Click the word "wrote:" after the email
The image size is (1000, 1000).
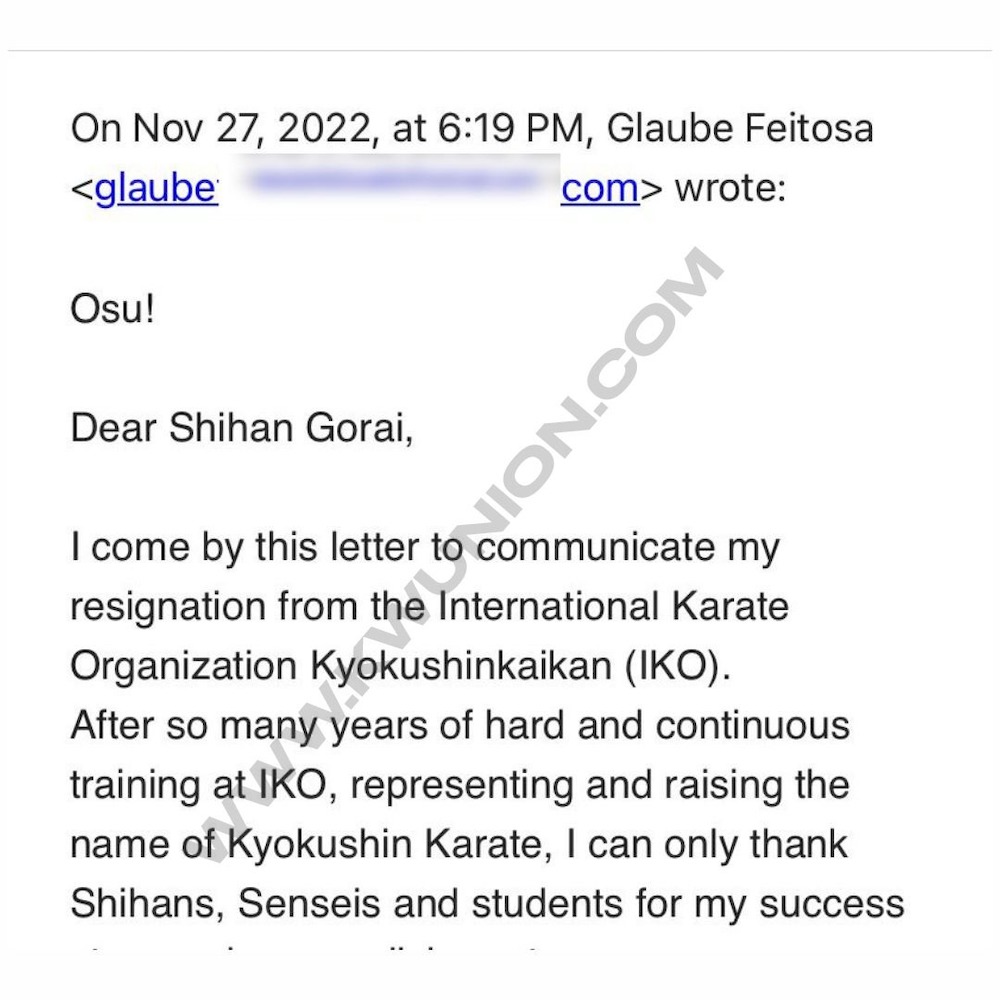731,188
